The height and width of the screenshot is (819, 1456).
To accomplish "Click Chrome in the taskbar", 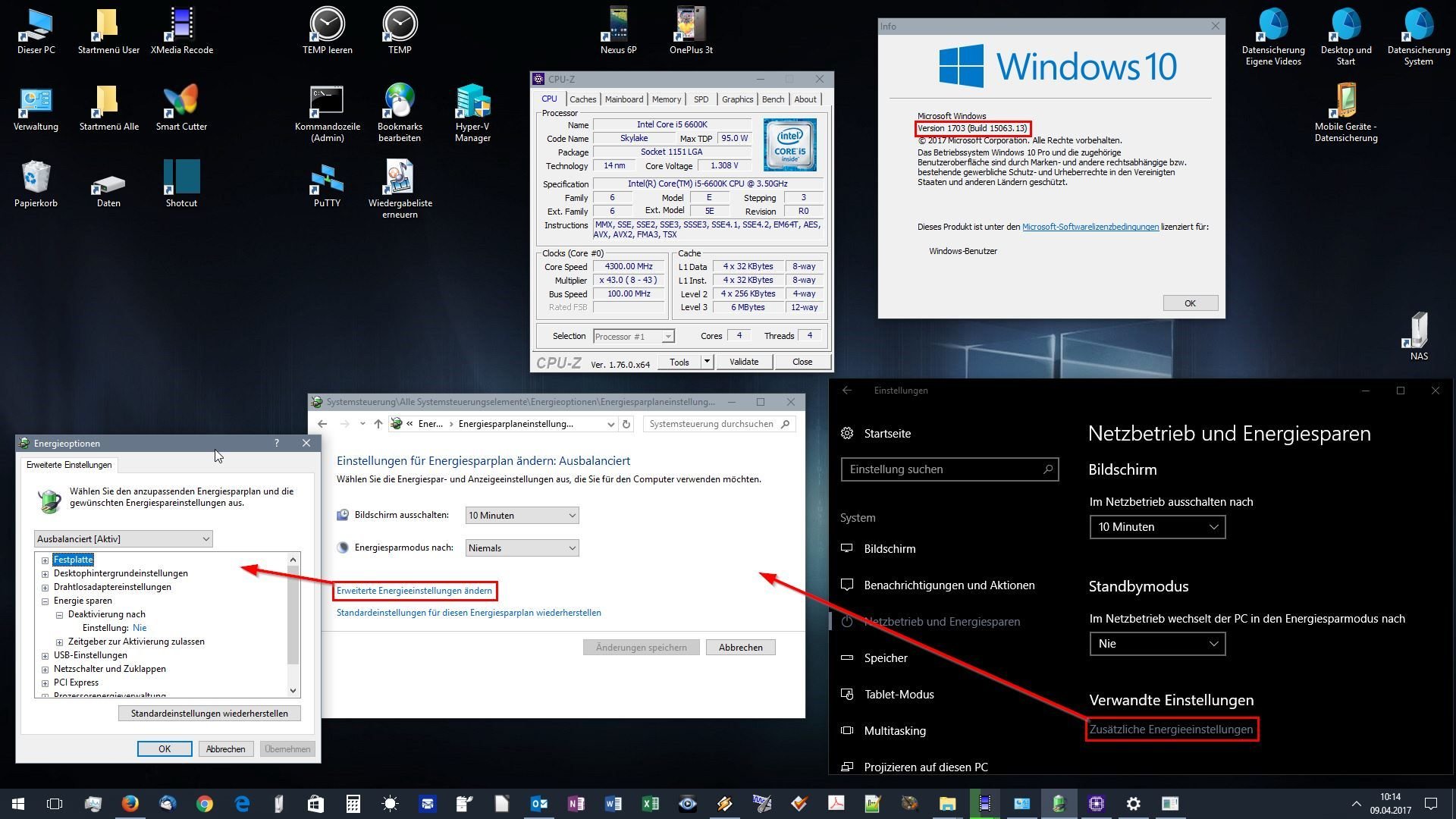I will 205,804.
